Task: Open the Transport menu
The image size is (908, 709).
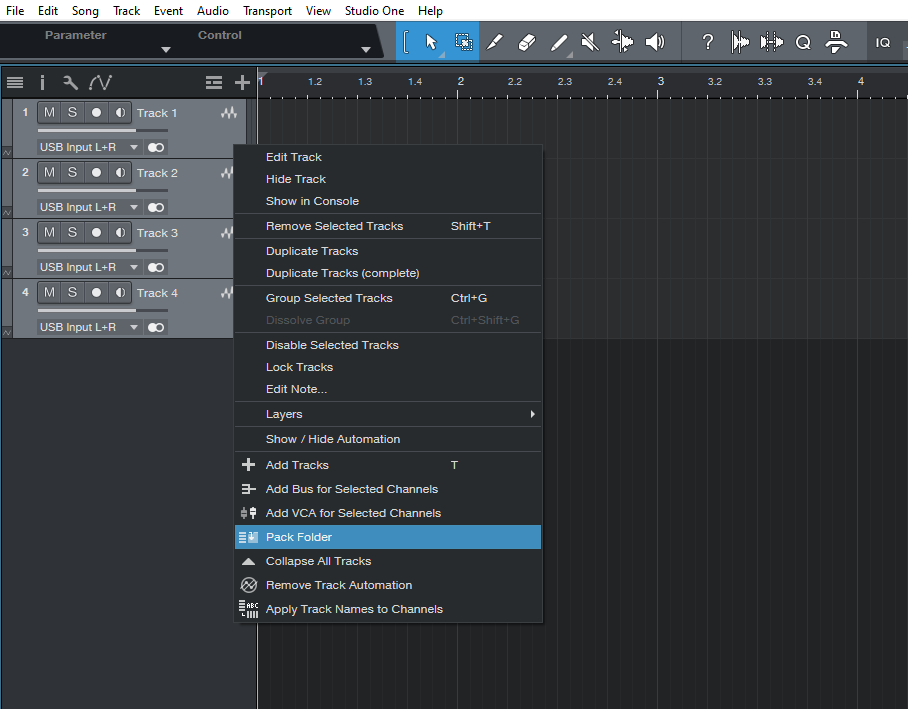Action: 267,10
